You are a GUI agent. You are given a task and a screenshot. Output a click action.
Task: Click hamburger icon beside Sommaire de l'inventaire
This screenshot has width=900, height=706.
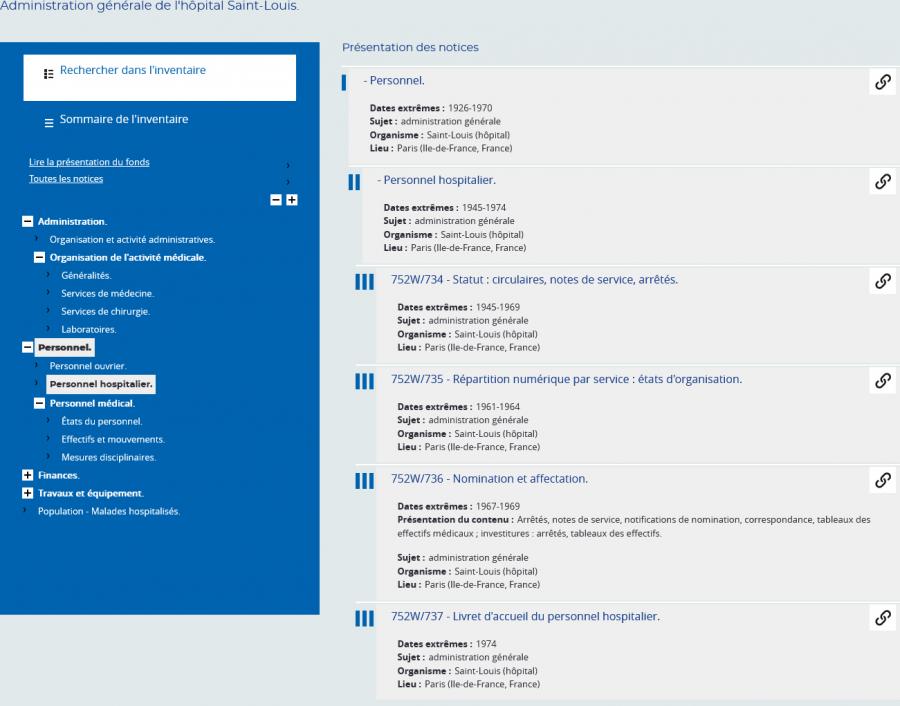point(49,123)
